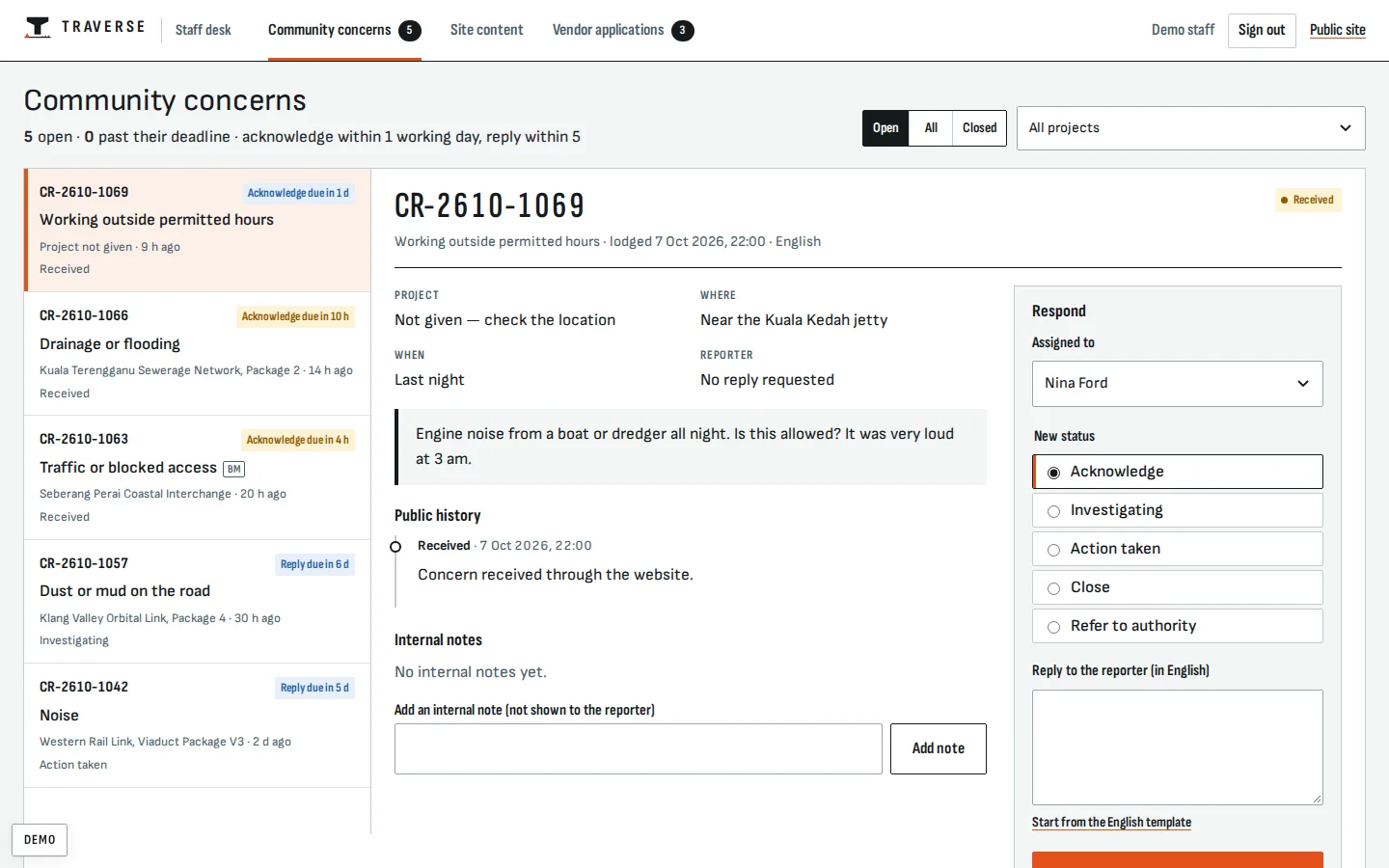Select the CR-2610-1042 Noise concern
Screen dimensions: 1389x868
[x=198, y=725]
